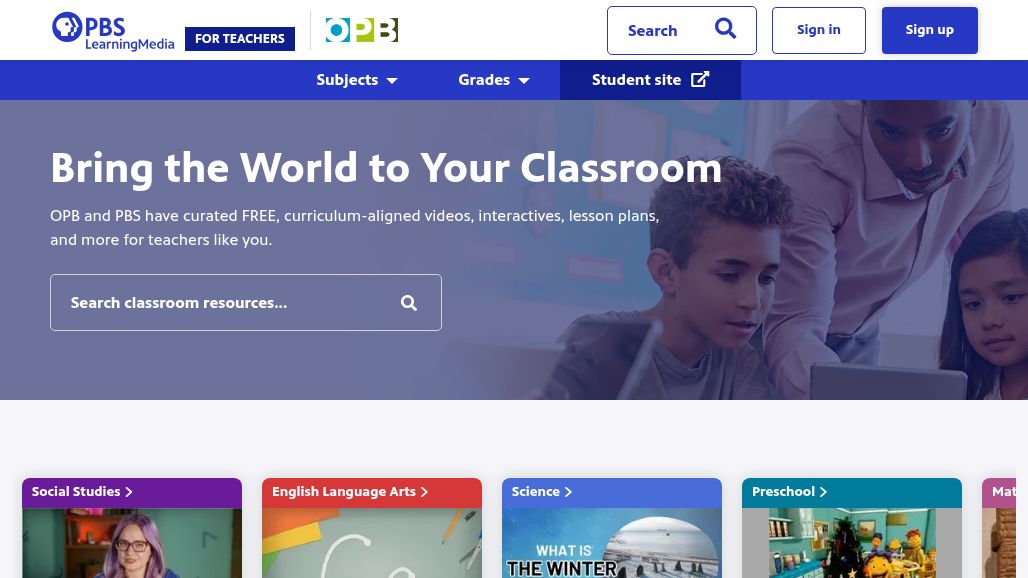This screenshot has width=1028, height=578.
Task: Click the hero search magnifier icon
Action: click(x=409, y=303)
